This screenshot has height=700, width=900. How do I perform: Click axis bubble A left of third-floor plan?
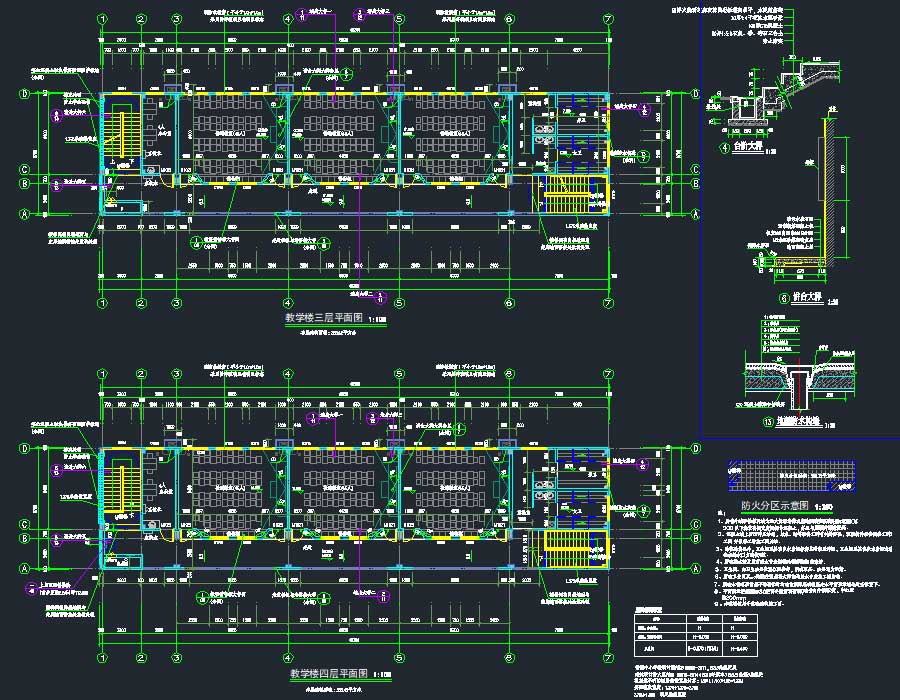(x=25, y=214)
